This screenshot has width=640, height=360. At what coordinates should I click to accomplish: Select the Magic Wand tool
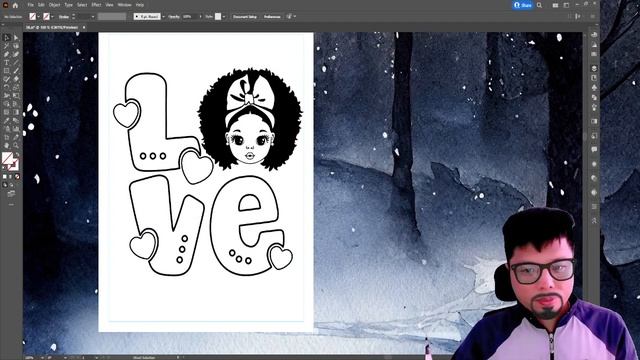click(7, 46)
